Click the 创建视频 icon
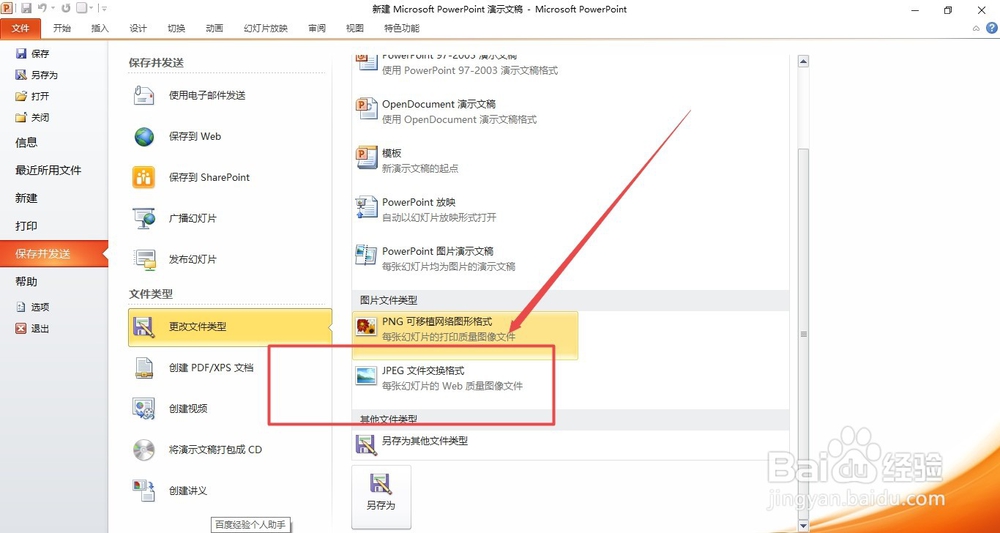 [x=143, y=409]
